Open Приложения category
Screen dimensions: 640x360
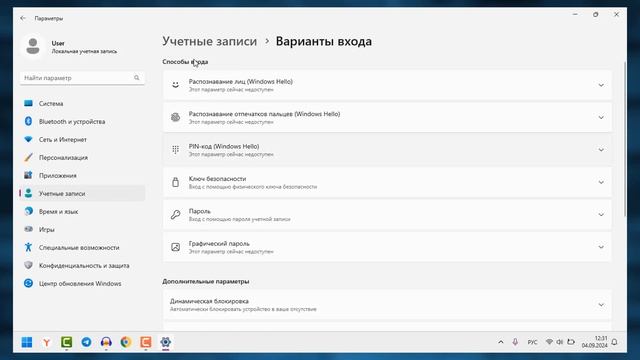tap(82, 176)
